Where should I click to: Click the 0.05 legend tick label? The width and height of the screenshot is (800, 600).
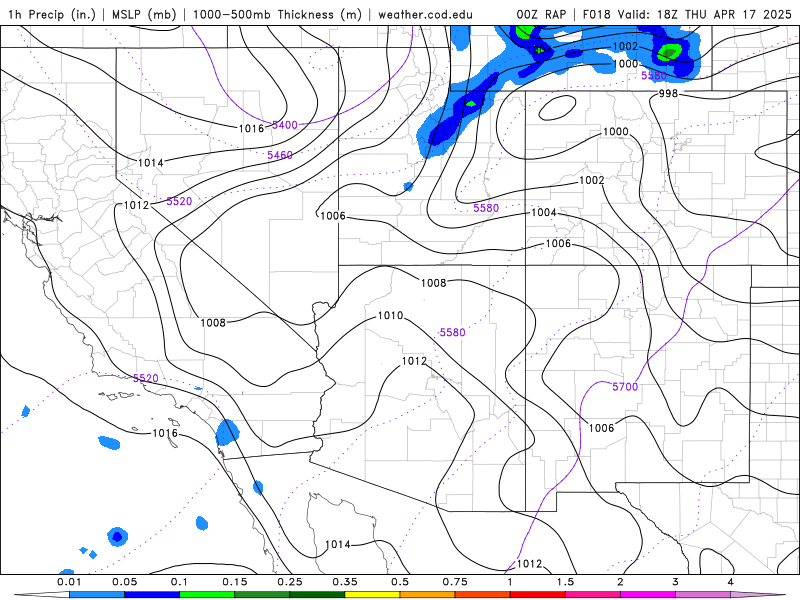click(124, 582)
